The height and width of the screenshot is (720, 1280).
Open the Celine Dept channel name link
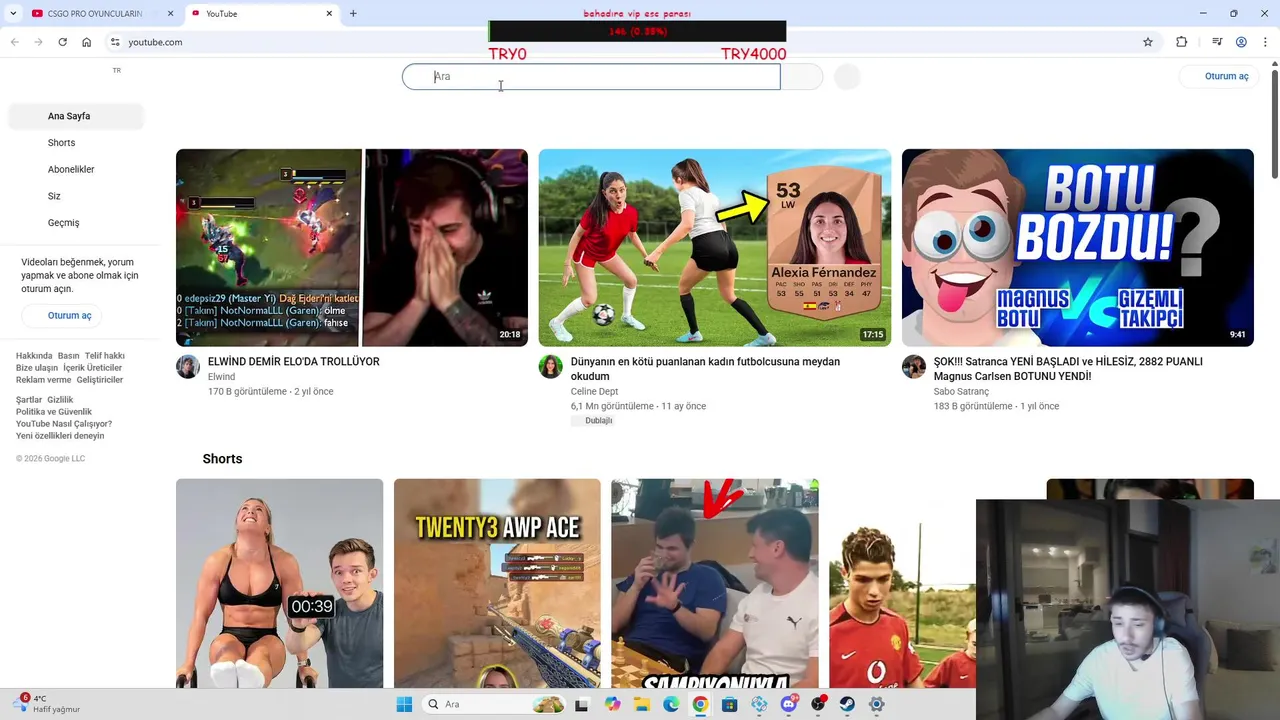click(x=594, y=392)
